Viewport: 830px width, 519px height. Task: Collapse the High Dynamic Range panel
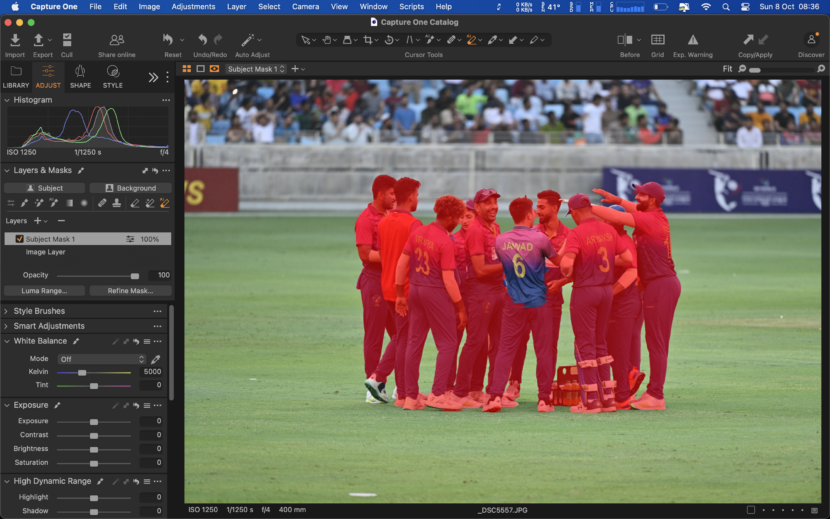tap(7, 481)
